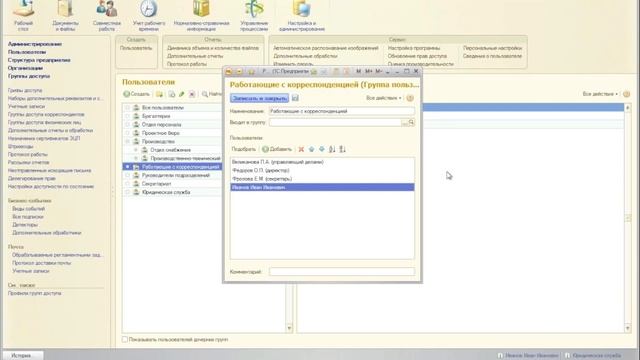
Task: Click Подобрать in the group dialog
Action: pos(243,149)
